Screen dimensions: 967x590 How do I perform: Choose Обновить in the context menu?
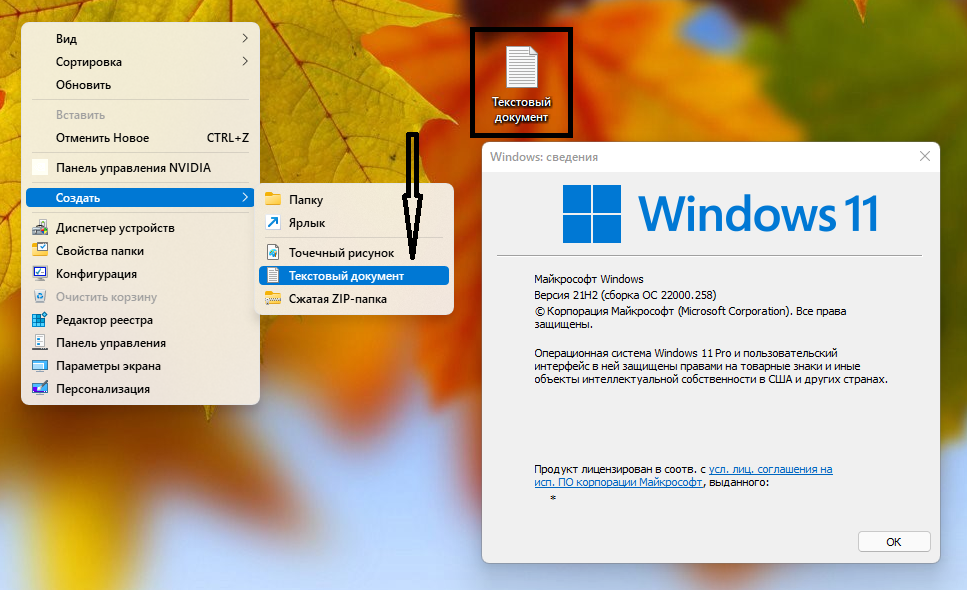141,84
